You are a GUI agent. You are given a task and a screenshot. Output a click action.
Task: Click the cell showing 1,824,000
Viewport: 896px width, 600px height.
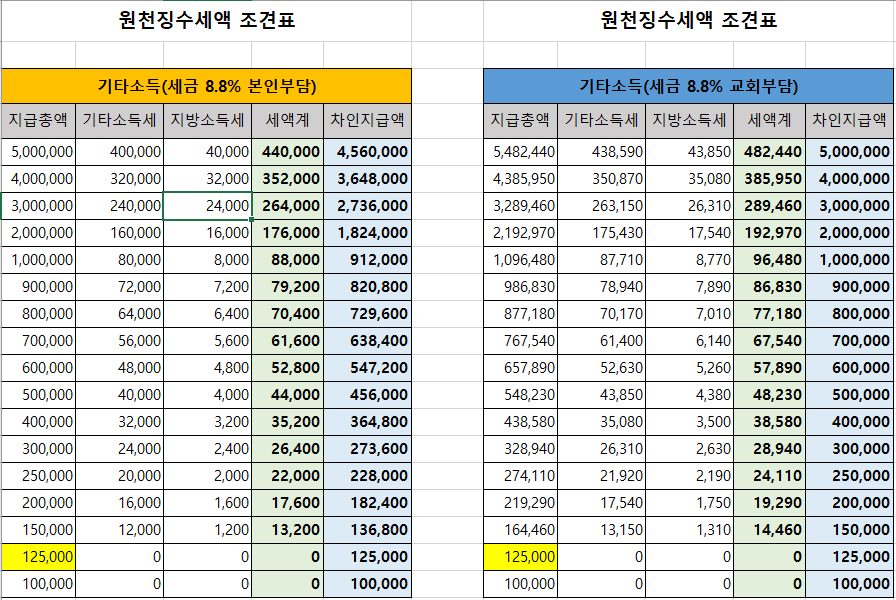pos(368,233)
